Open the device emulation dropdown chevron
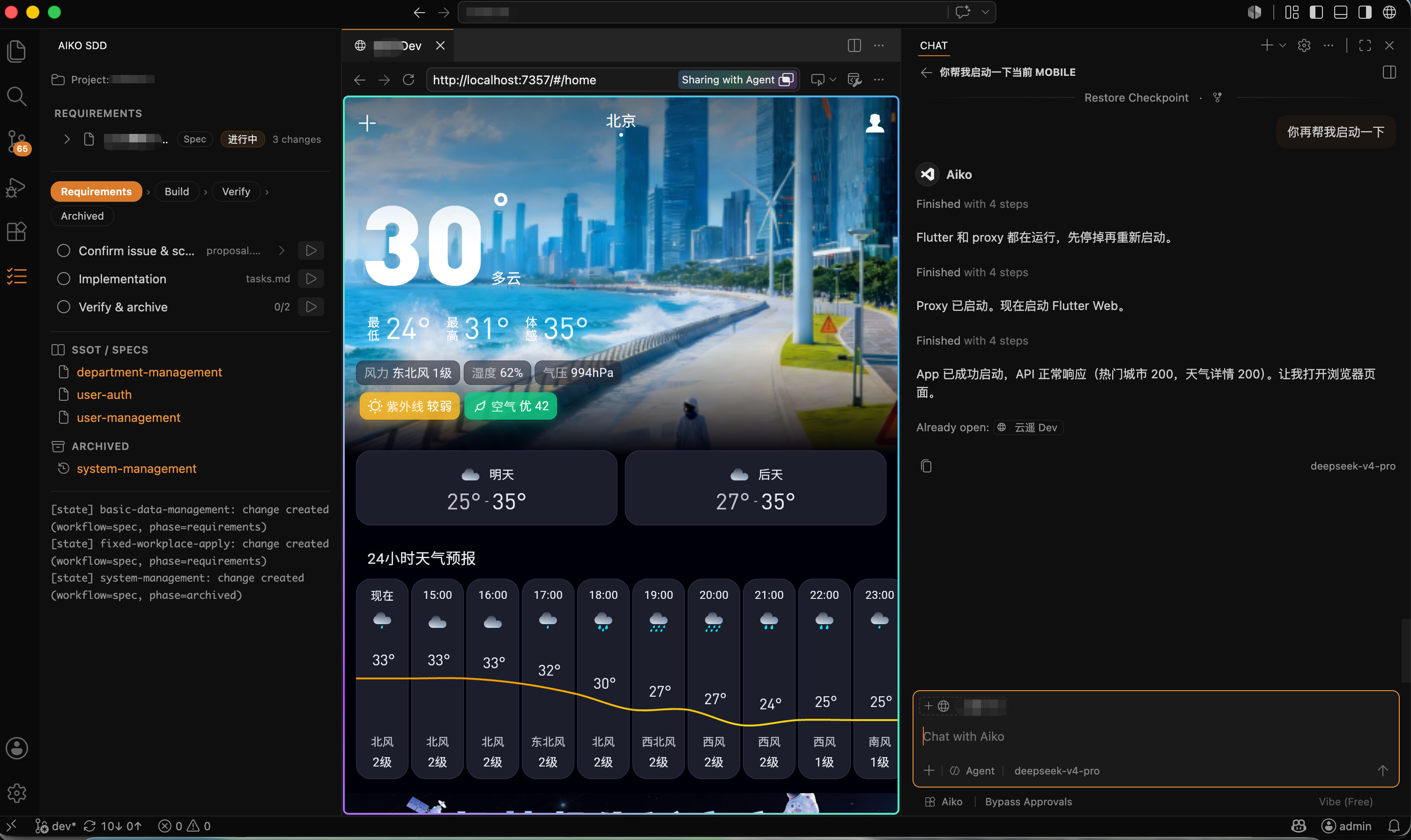1411x840 pixels. (x=833, y=80)
